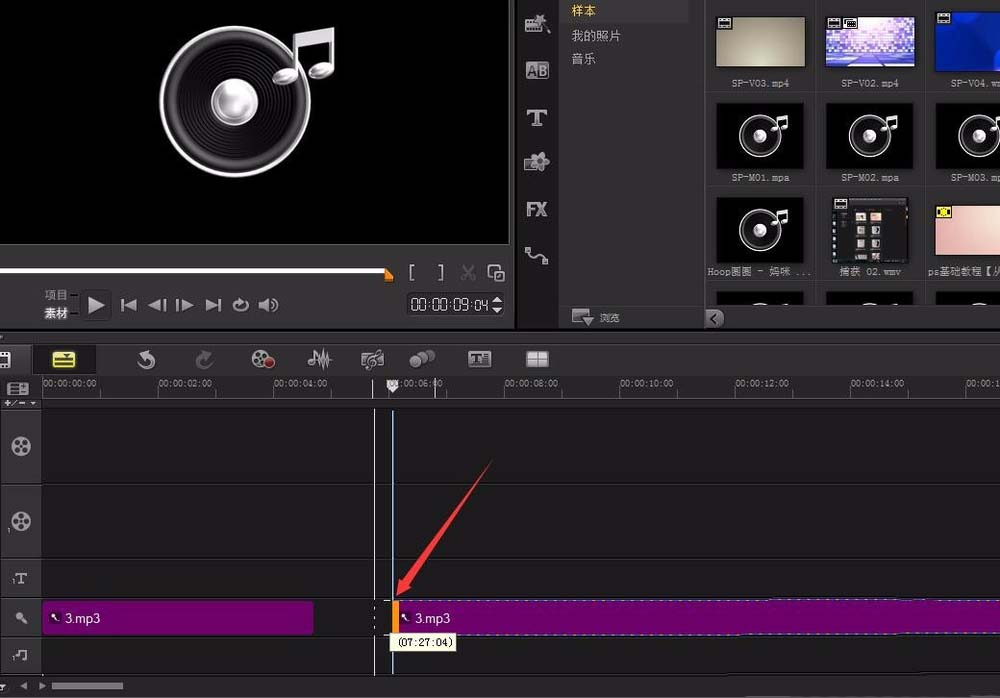The height and width of the screenshot is (698, 1000).
Task: Switch preview mode to 项目 (Project)
Action: pyautogui.click(x=56, y=295)
